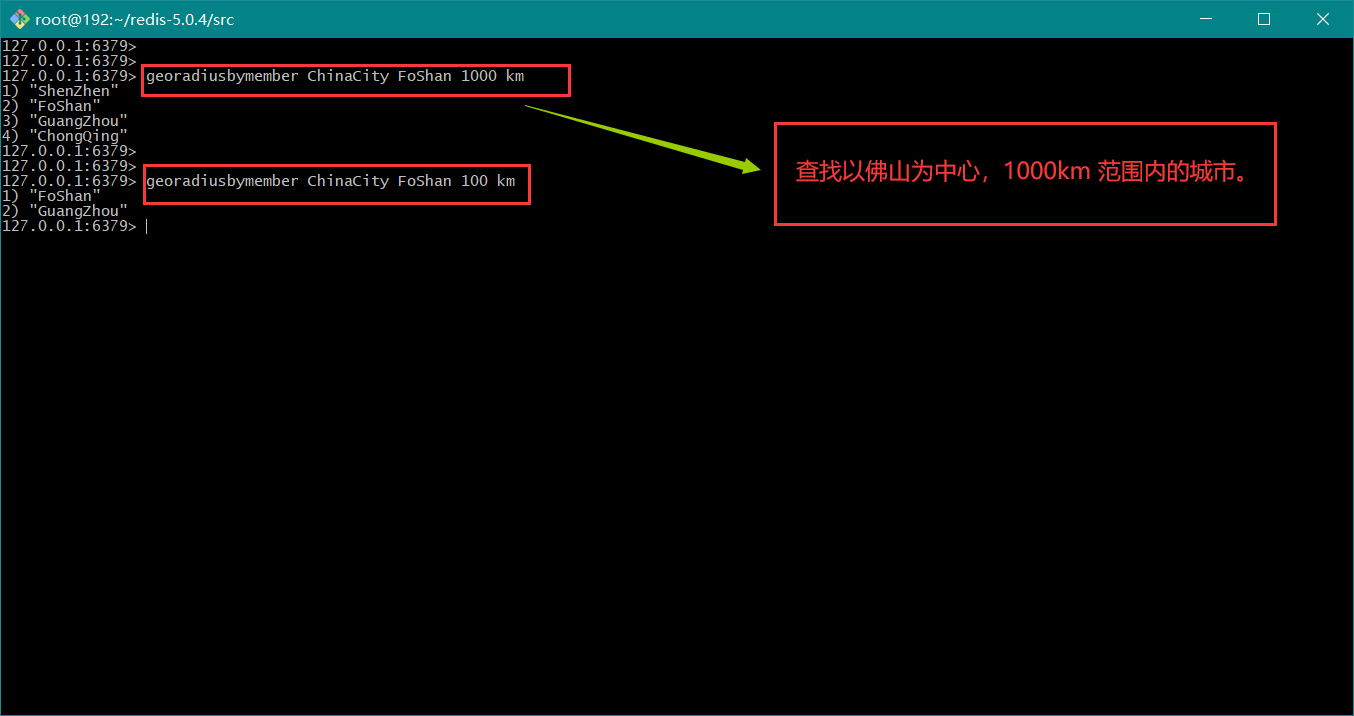The image size is (1354, 716).
Task: Click the georadiusbymember command ending in 1000 km
Action: (334, 76)
